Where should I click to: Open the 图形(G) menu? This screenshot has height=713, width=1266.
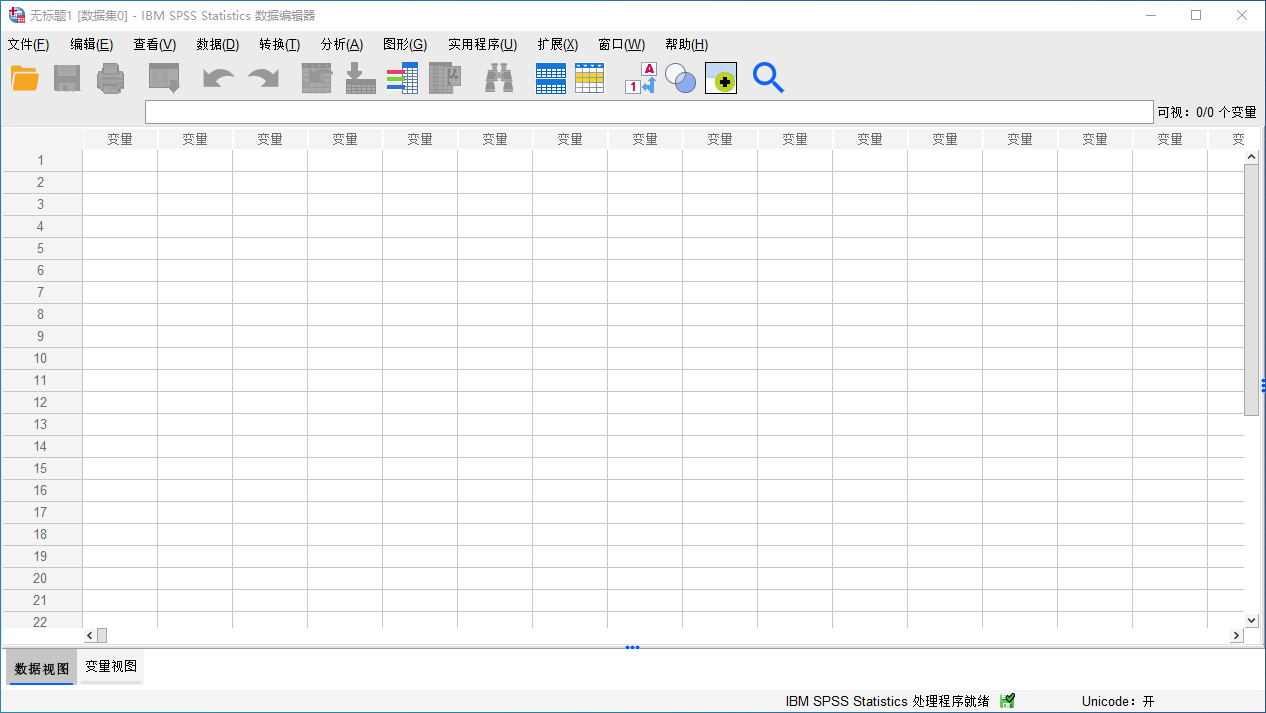pyautogui.click(x=404, y=44)
